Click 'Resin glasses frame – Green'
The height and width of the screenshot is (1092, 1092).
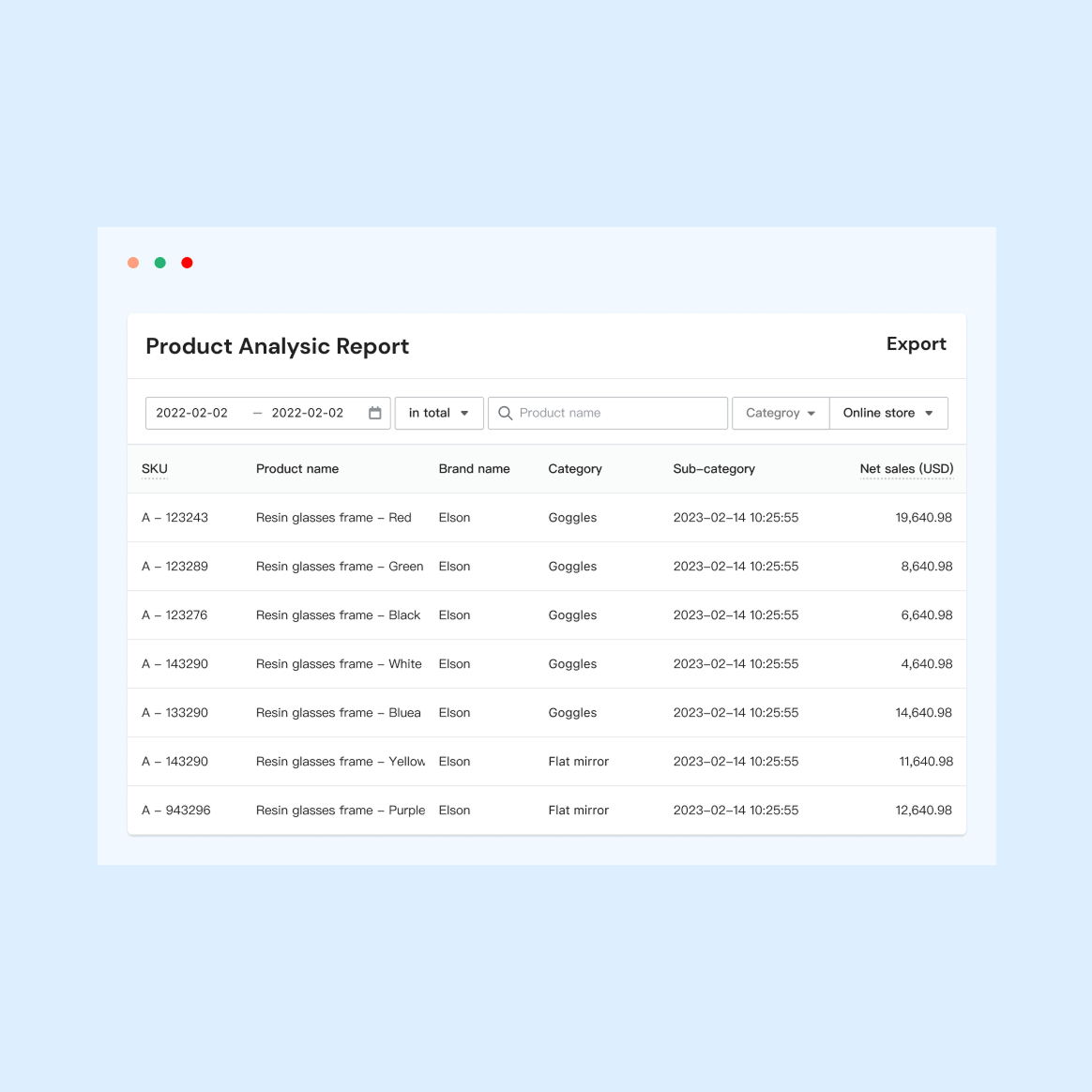[340, 567]
